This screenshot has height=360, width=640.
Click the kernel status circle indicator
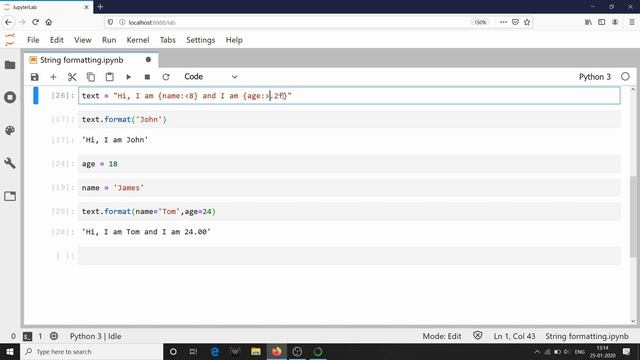625,77
